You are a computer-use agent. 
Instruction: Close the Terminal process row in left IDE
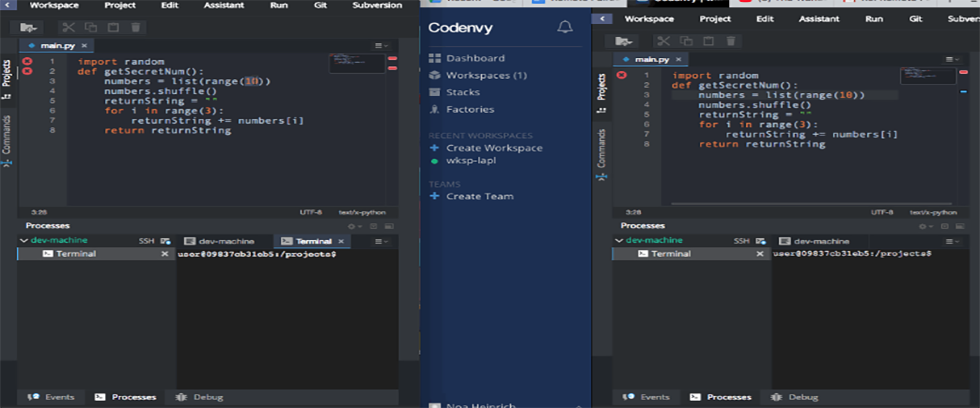coord(164,254)
